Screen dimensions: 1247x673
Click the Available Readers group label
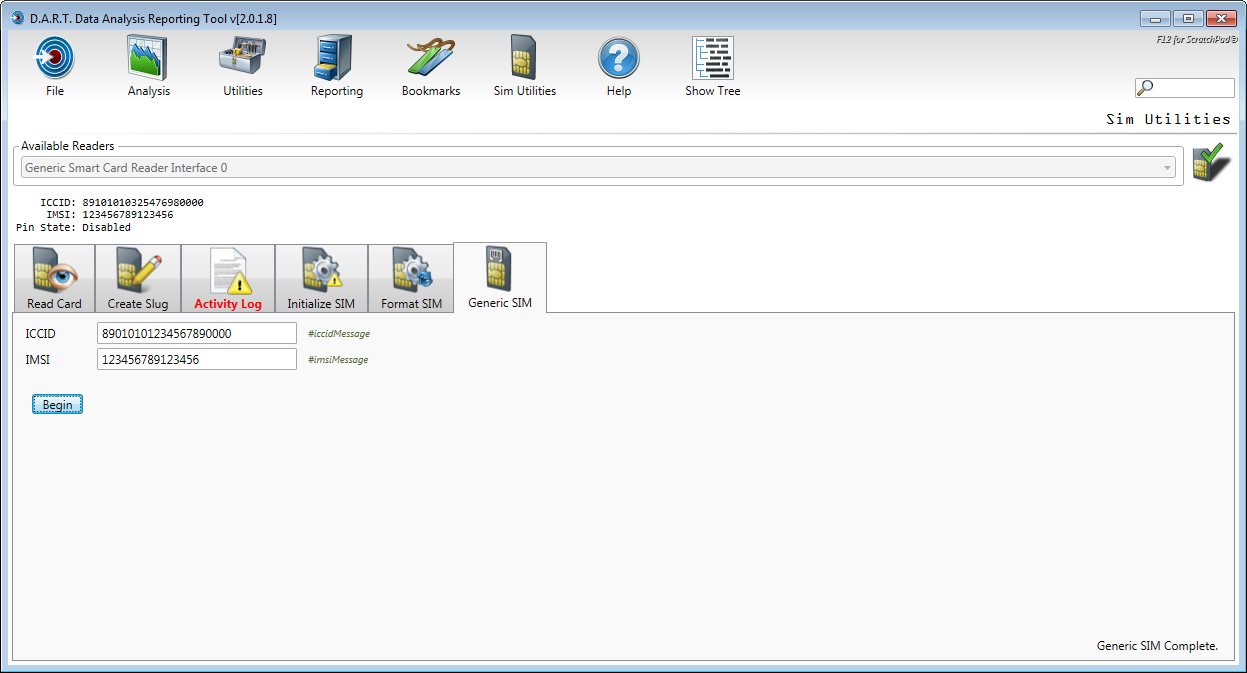coord(68,146)
